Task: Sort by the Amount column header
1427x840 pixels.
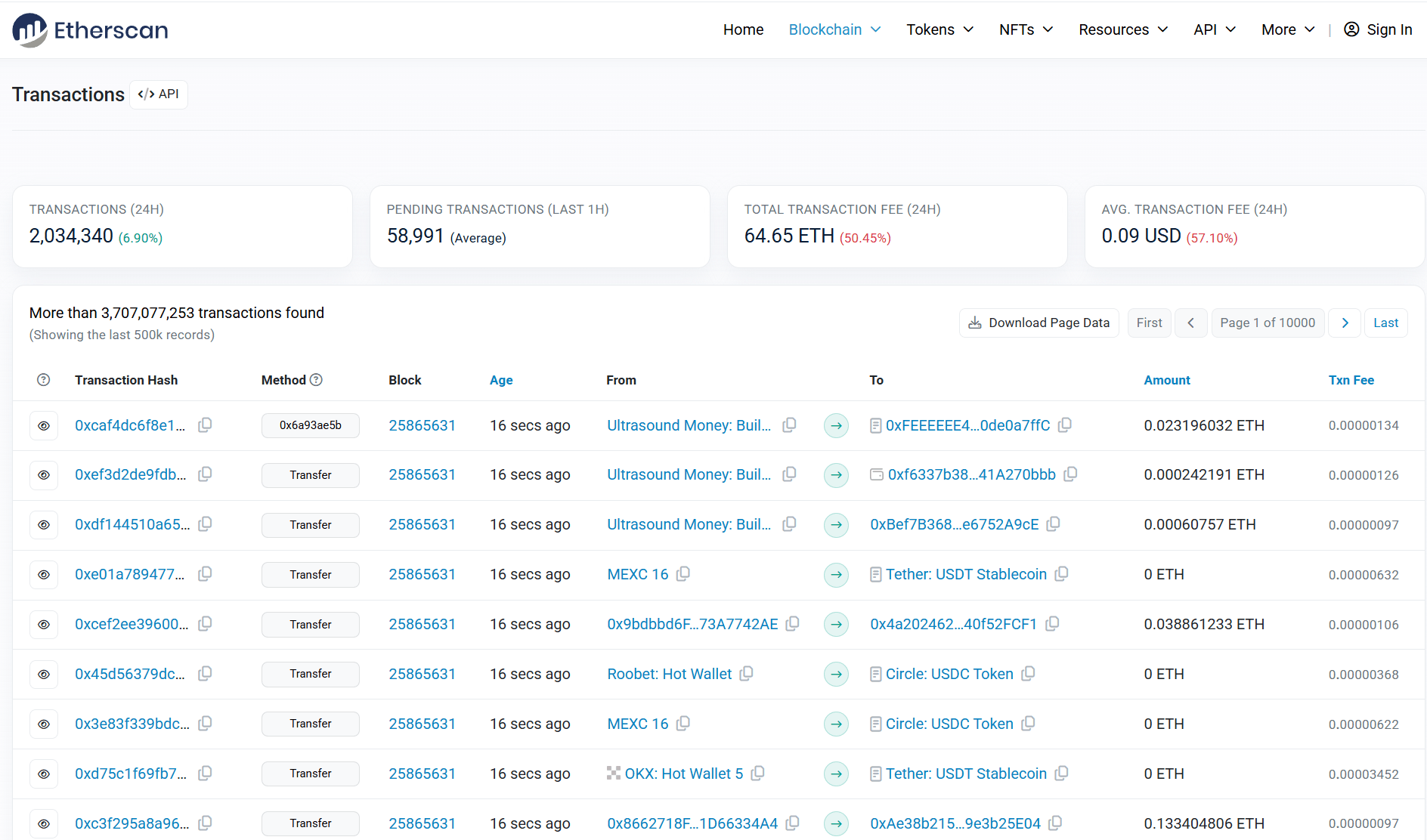Action: point(1167,380)
